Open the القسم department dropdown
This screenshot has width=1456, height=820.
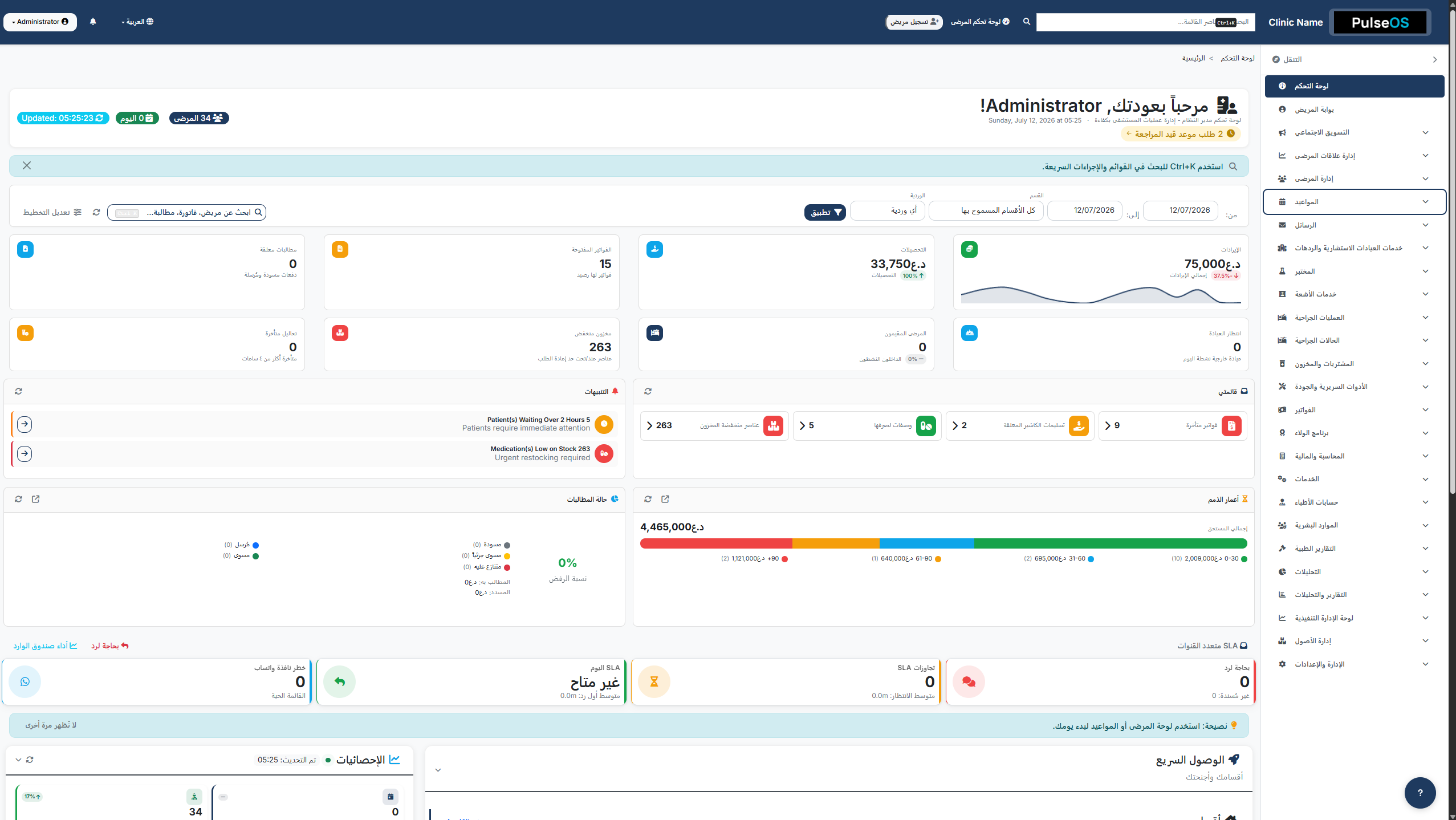pyautogui.click(x=986, y=210)
